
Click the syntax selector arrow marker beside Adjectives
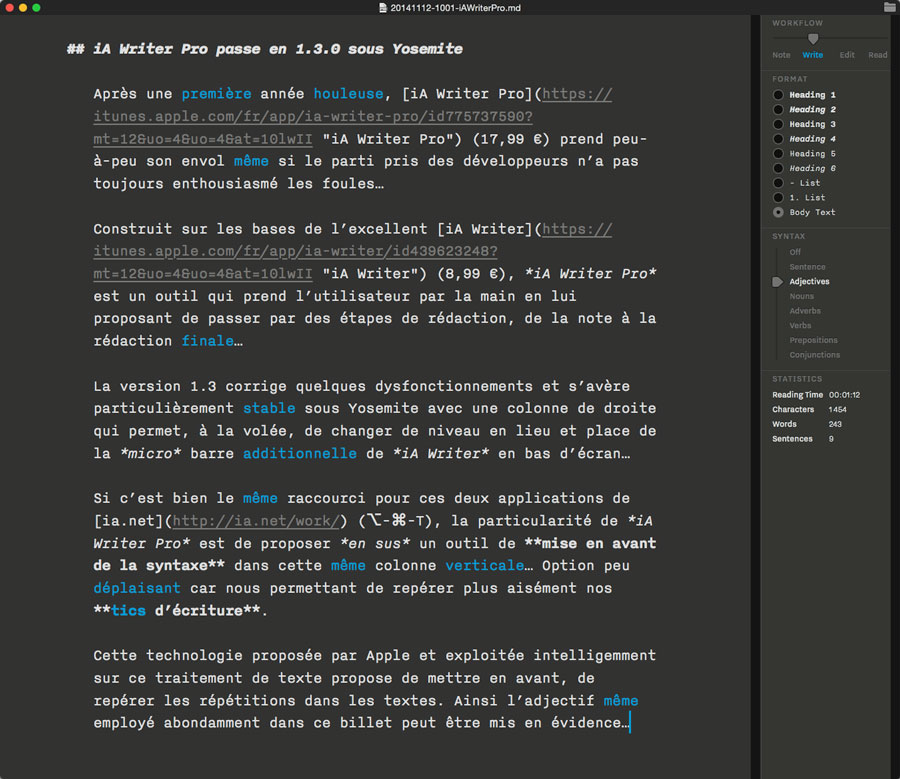778,282
